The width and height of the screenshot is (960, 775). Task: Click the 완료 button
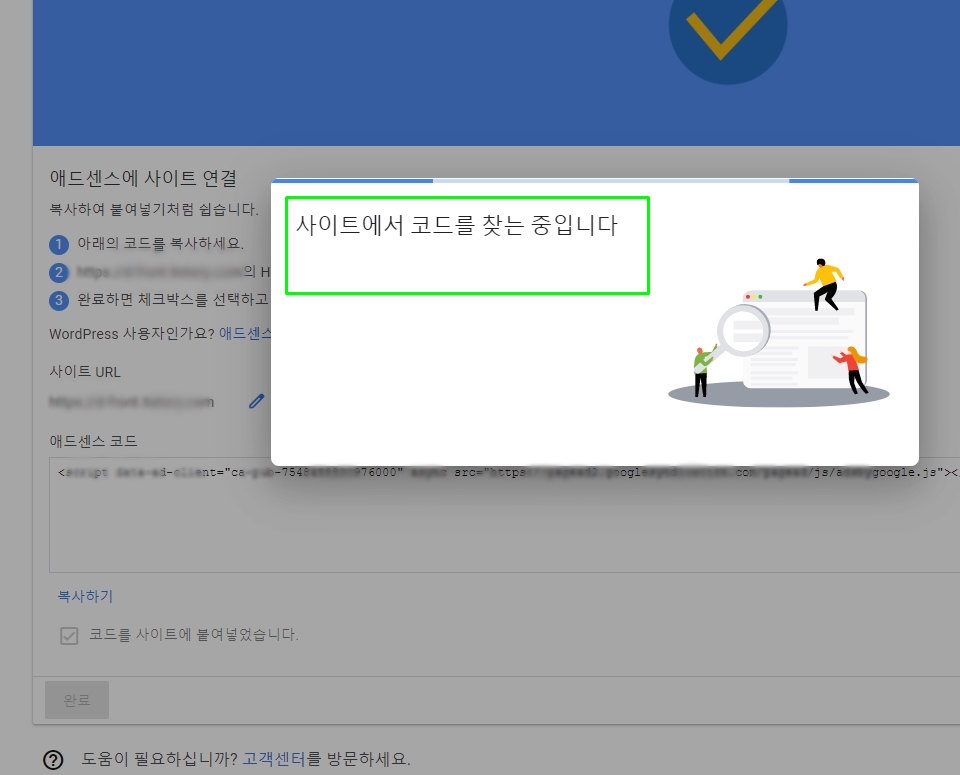coord(77,700)
